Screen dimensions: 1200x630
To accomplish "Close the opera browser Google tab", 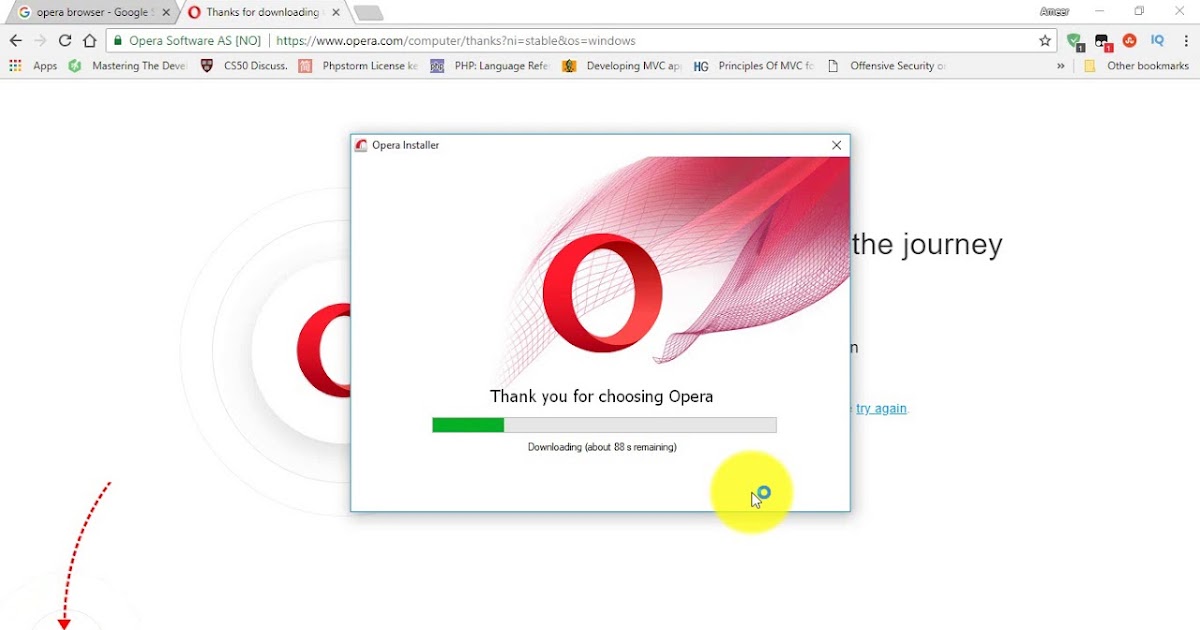I will pyautogui.click(x=165, y=13).
